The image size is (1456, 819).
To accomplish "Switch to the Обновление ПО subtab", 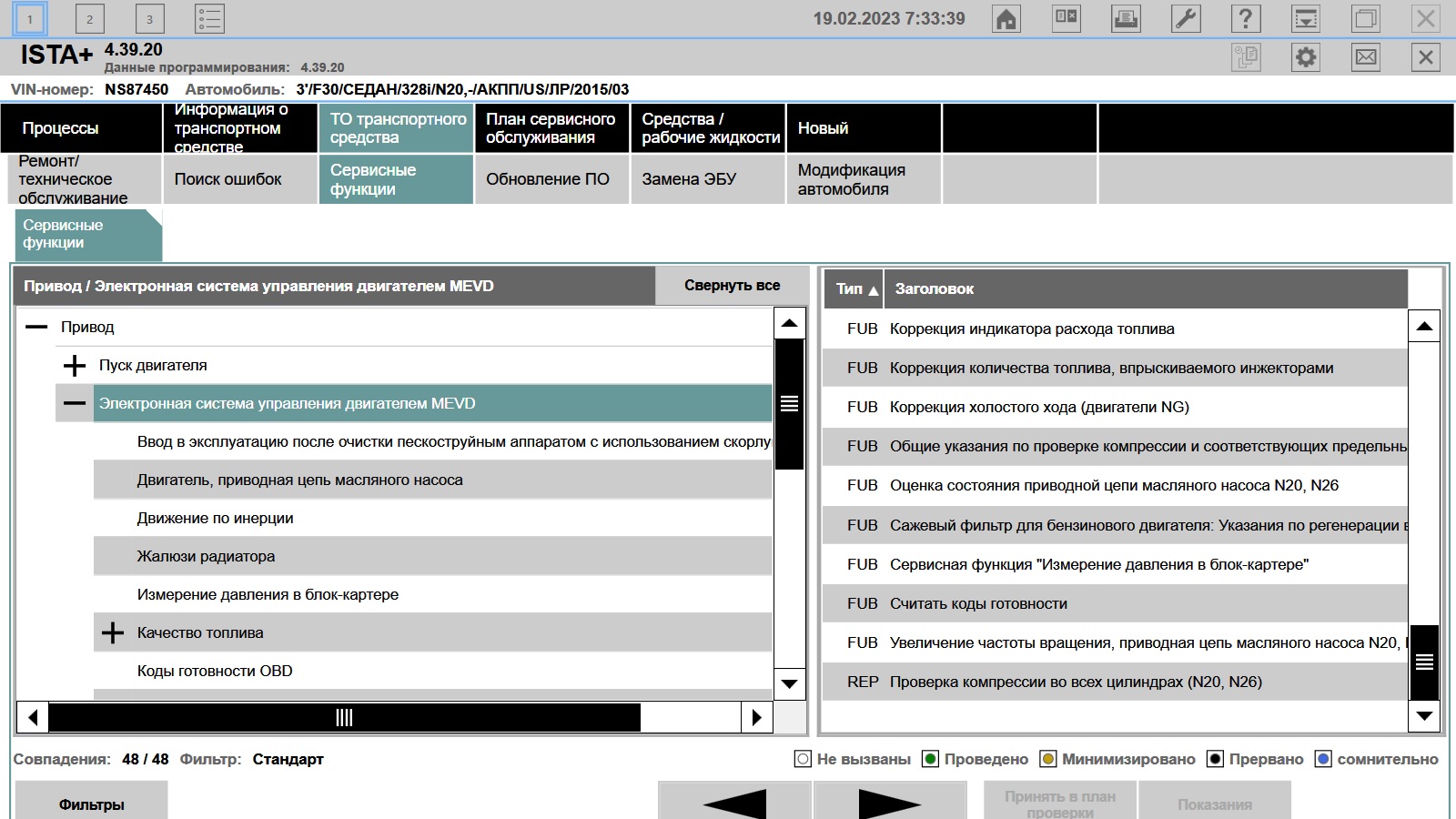I will [x=551, y=179].
